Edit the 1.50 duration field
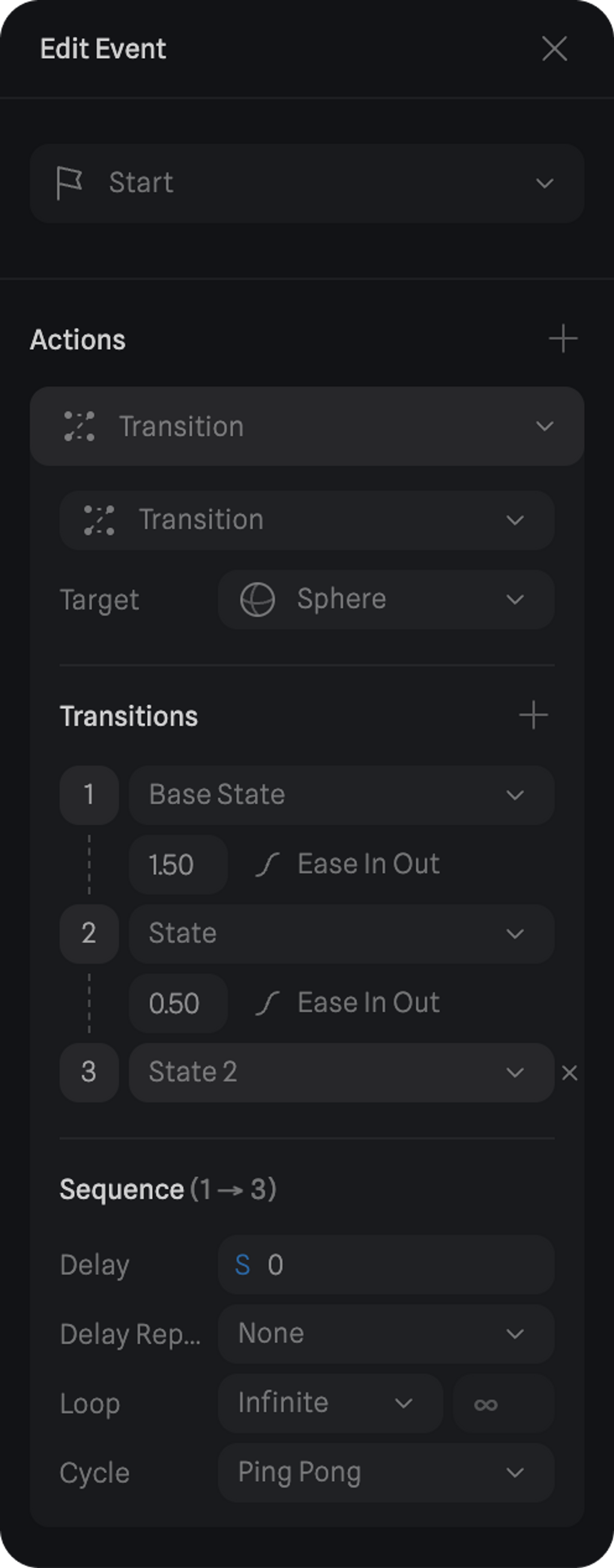 [178, 864]
